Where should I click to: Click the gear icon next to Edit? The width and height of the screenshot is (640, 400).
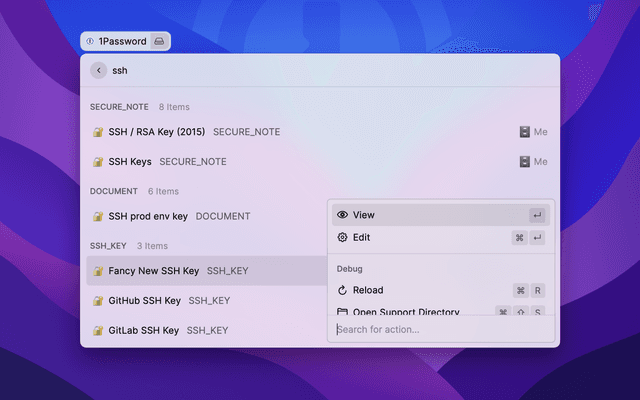342,237
